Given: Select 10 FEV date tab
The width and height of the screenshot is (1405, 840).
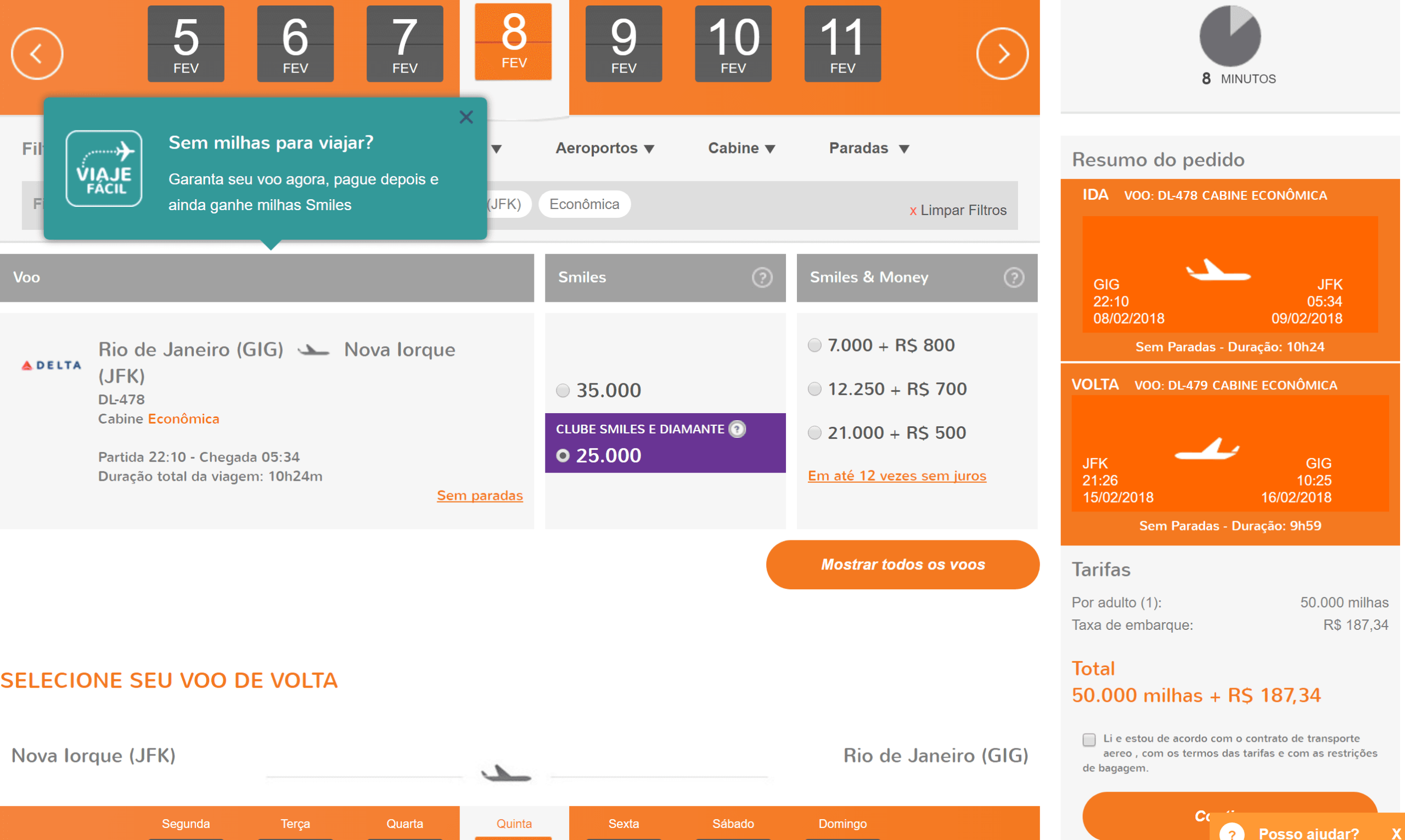Looking at the screenshot, I should pyautogui.click(x=733, y=43).
